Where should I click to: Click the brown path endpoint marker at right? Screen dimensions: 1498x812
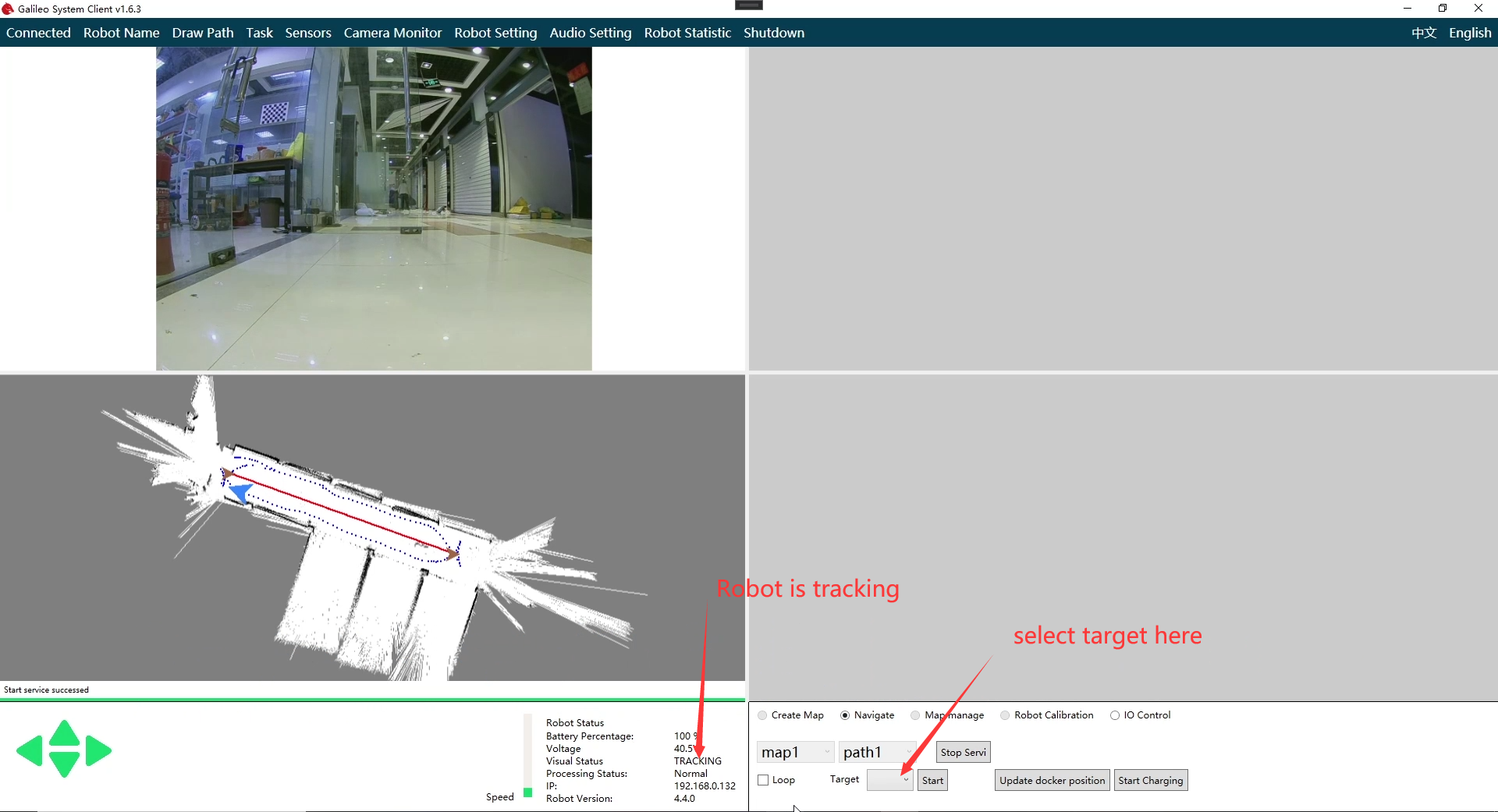point(453,554)
